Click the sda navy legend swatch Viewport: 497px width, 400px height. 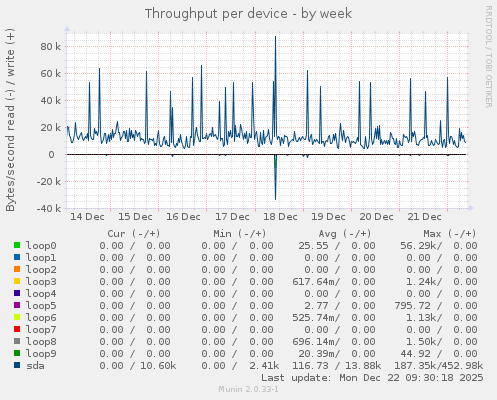click(x=17, y=365)
